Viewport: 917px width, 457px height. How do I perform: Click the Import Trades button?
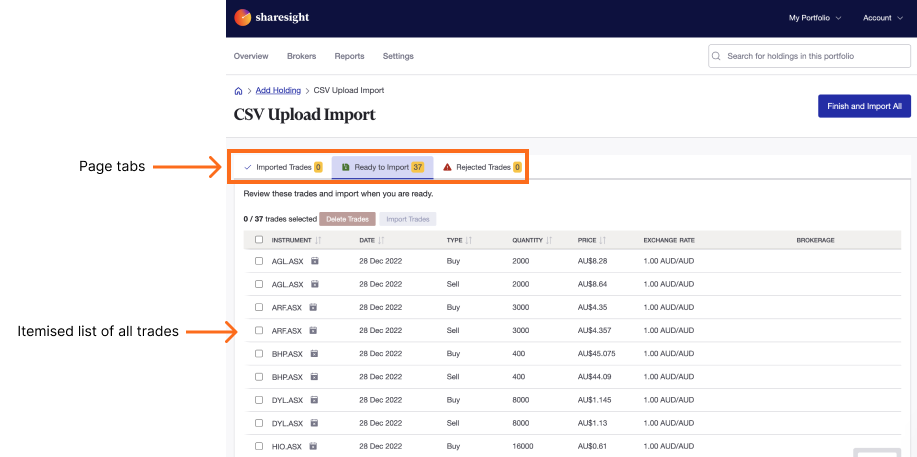(408, 219)
